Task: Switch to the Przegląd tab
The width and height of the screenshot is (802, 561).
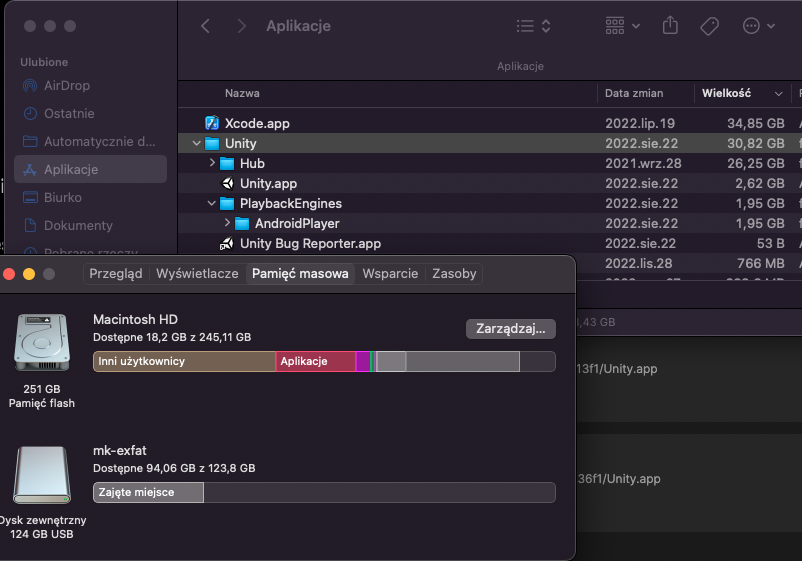Action: coord(116,274)
